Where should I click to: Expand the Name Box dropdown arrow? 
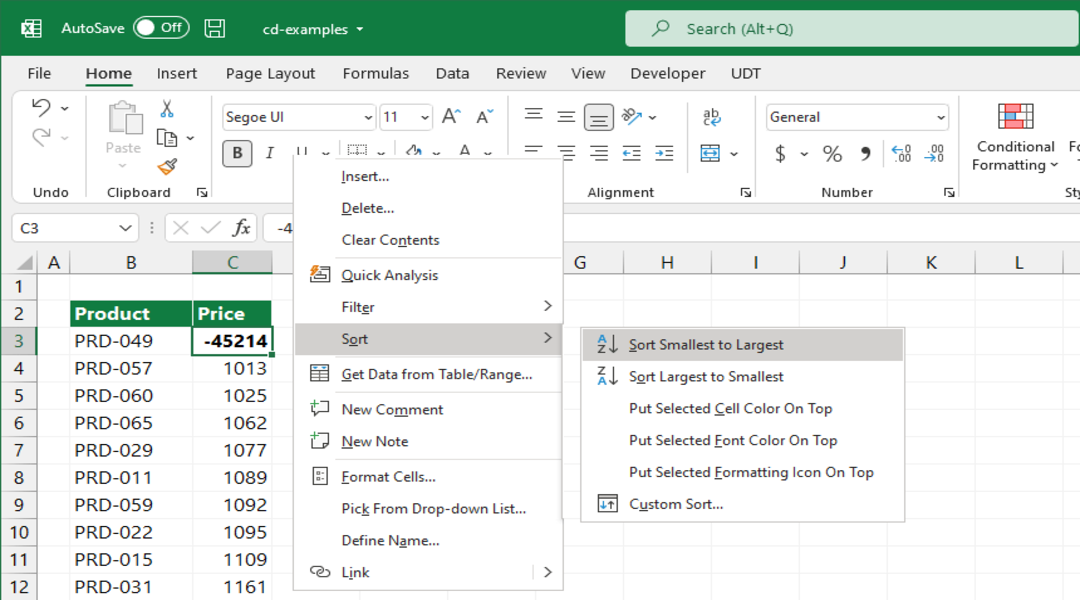(126, 228)
